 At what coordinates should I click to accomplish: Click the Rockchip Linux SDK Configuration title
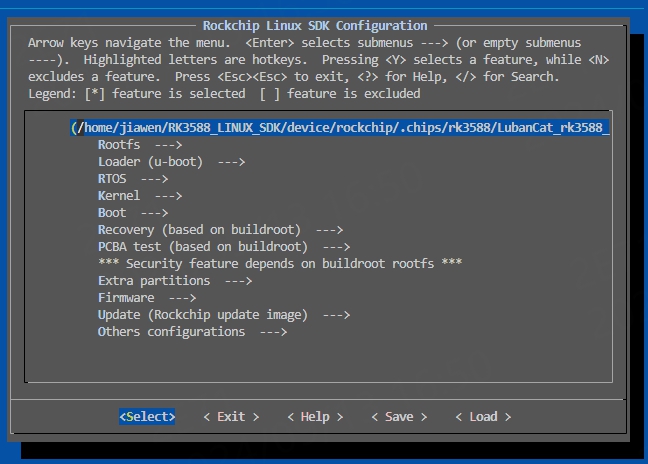pyautogui.click(x=315, y=26)
